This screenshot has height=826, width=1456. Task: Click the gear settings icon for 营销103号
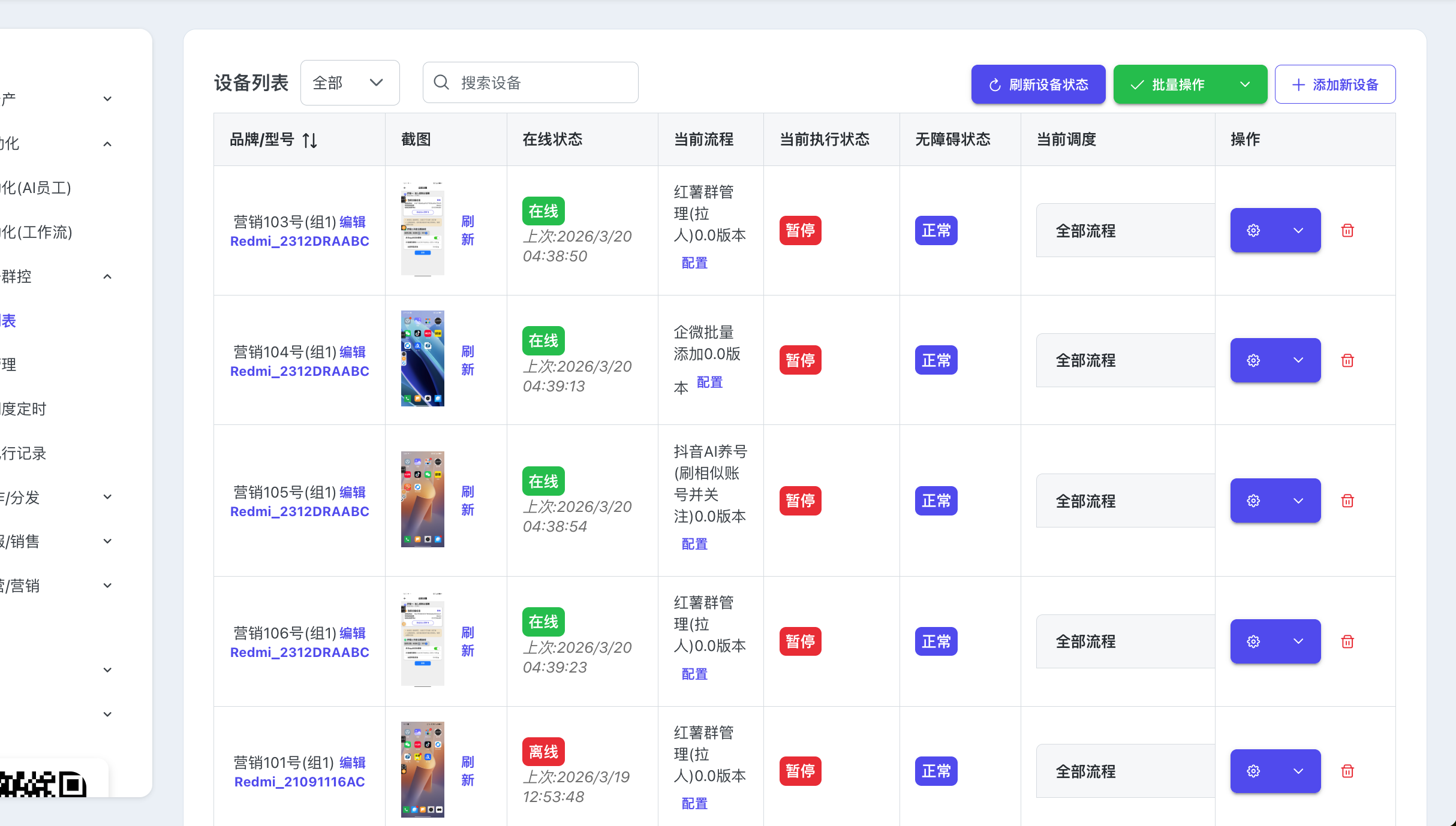[x=1253, y=231]
